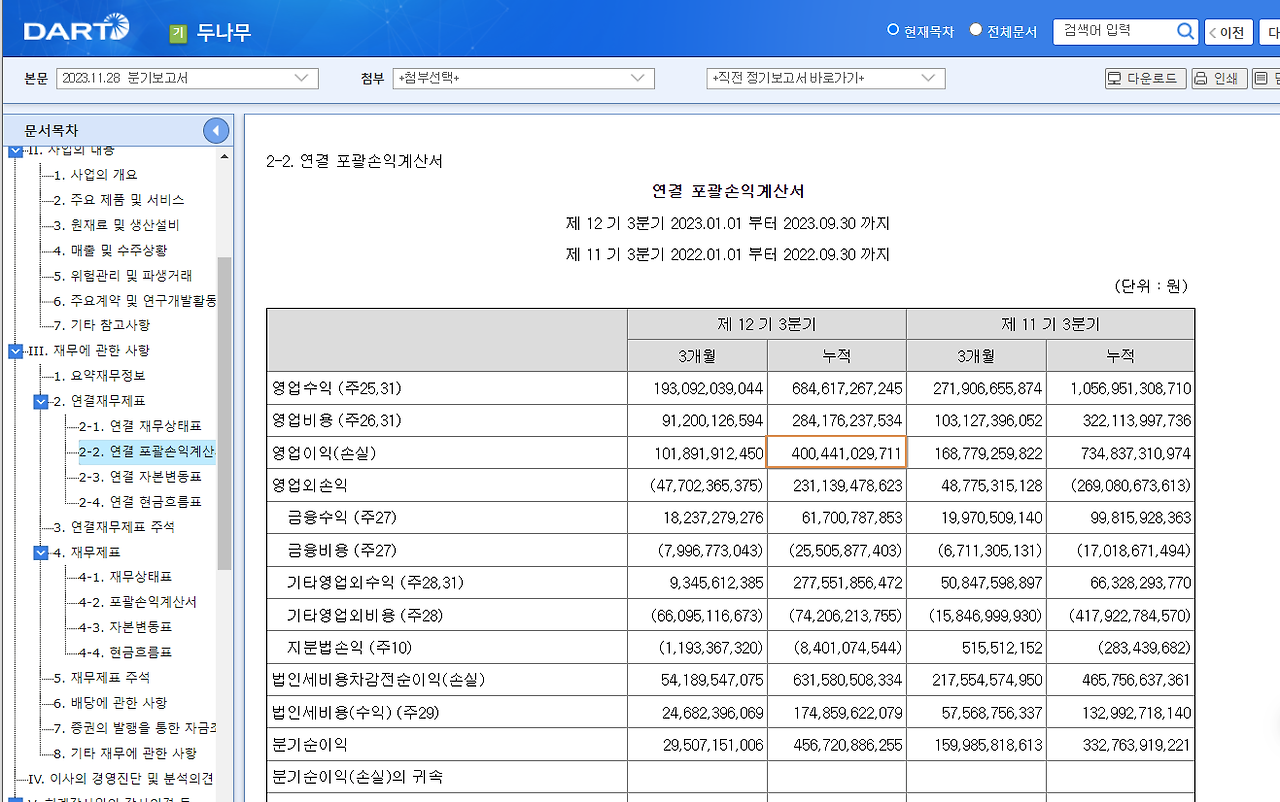Open 7. 증권의 발행을 통한 자금조달
The height and width of the screenshot is (802, 1280).
pyautogui.click(x=135, y=728)
